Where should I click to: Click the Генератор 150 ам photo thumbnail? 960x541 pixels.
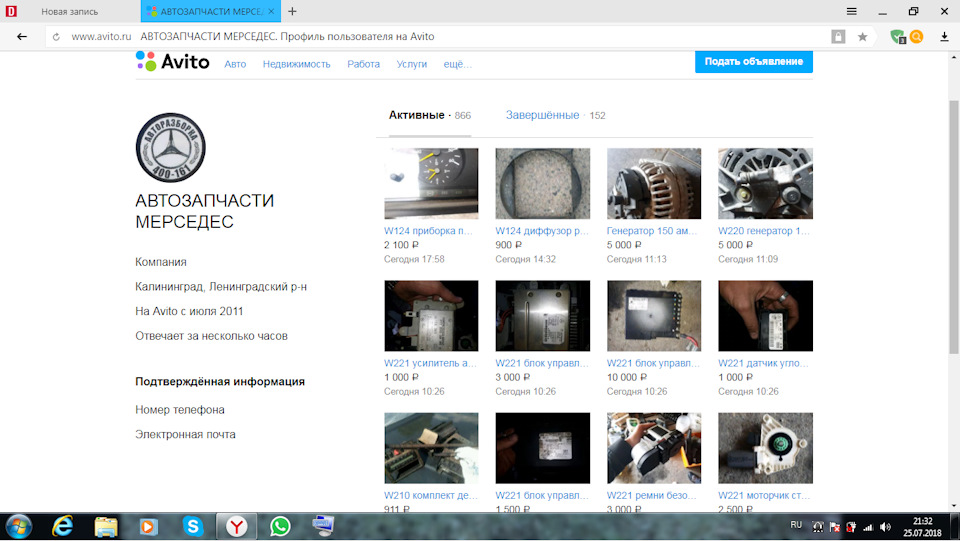(x=654, y=184)
